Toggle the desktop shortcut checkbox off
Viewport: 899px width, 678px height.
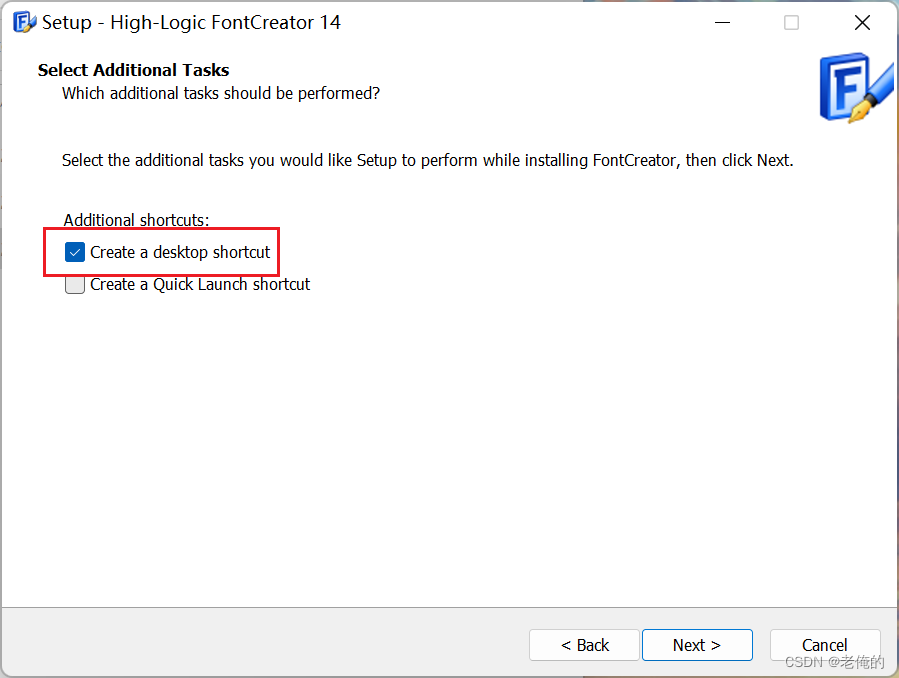point(74,252)
